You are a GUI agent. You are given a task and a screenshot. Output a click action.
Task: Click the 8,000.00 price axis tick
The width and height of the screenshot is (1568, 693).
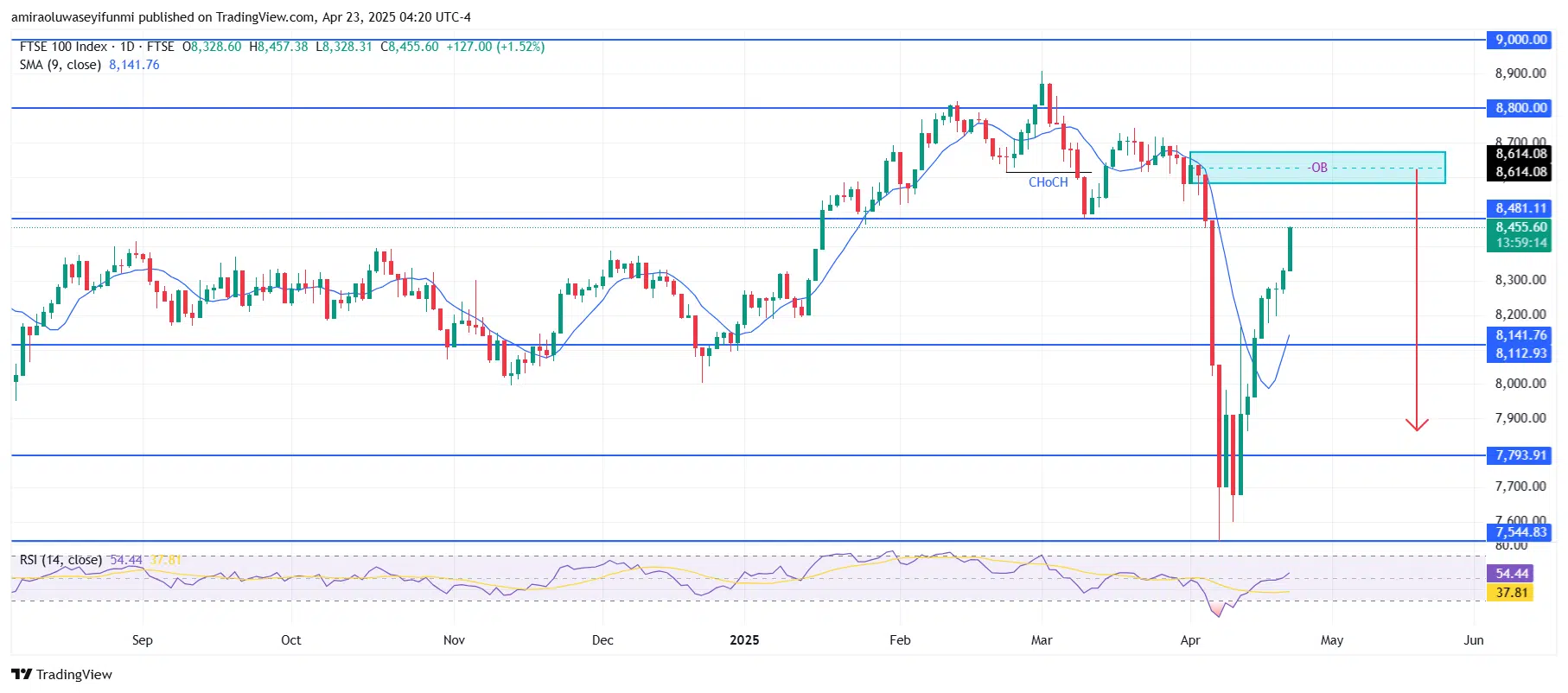click(x=1520, y=384)
